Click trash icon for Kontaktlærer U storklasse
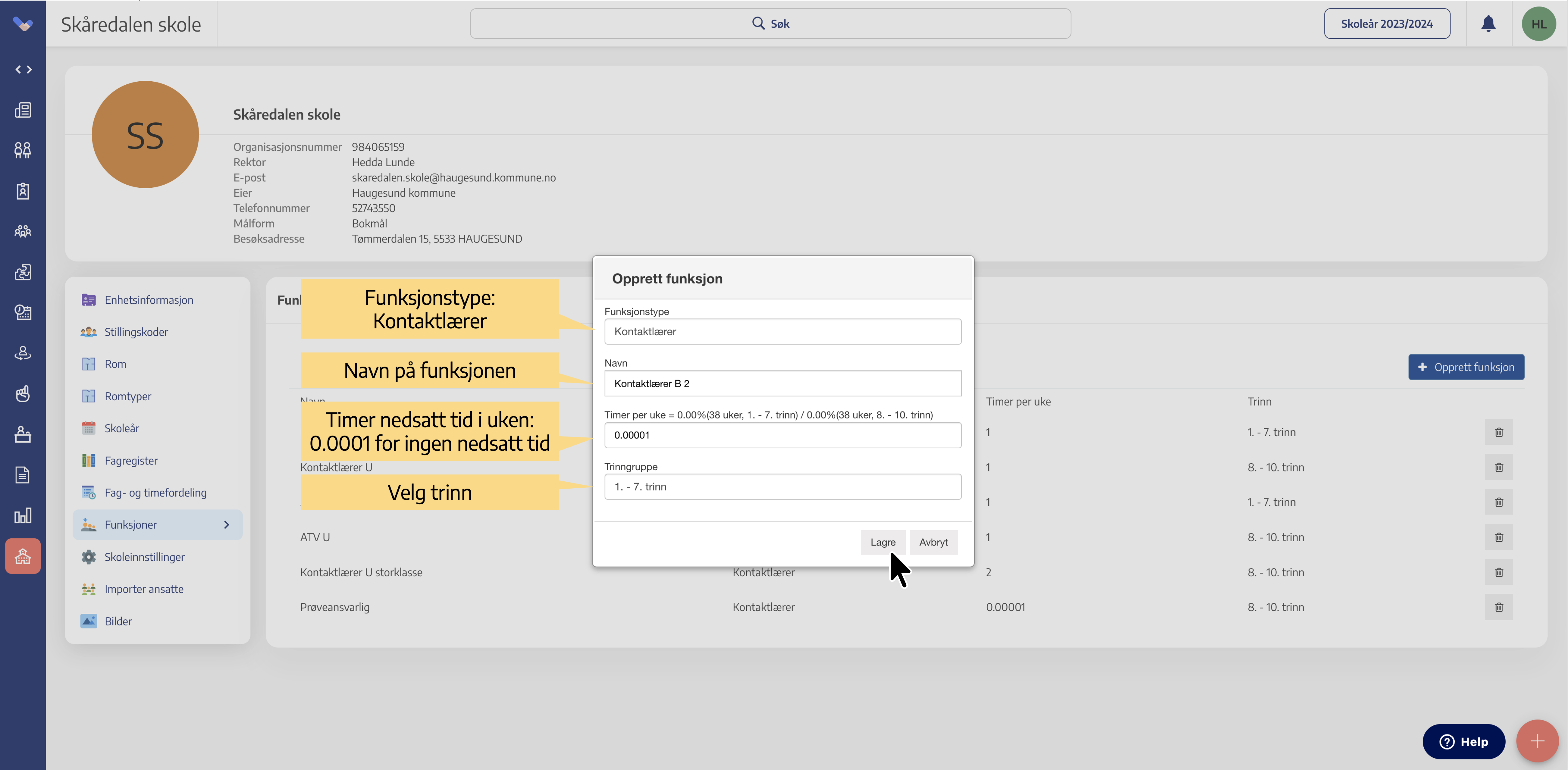This screenshot has height=770, width=1568. (1499, 572)
